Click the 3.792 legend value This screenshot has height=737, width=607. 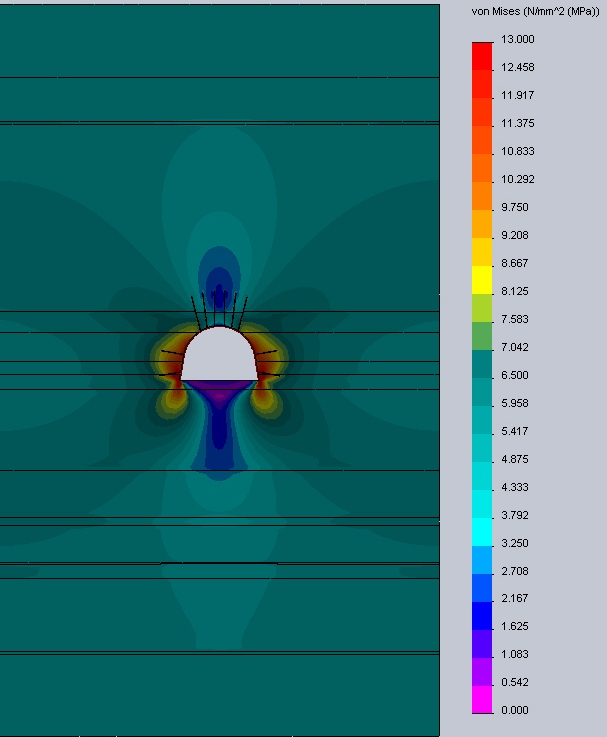click(x=515, y=515)
